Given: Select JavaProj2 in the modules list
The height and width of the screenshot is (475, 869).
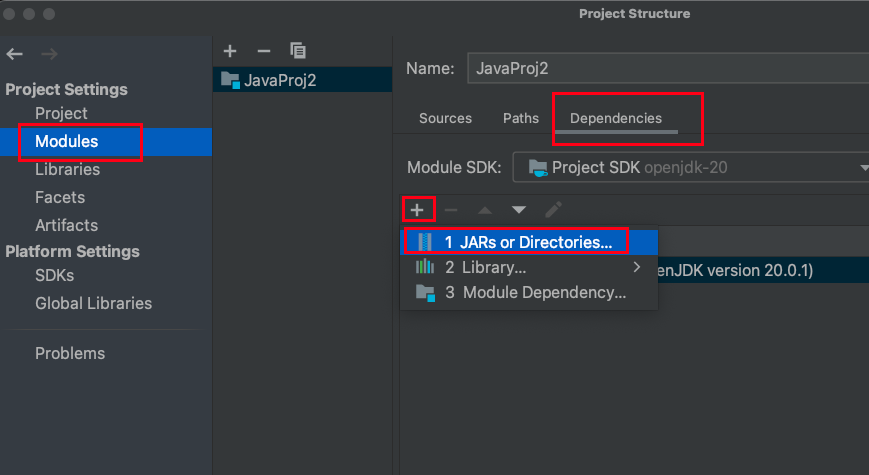Looking at the screenshot, I should click(x=303, y=80).
